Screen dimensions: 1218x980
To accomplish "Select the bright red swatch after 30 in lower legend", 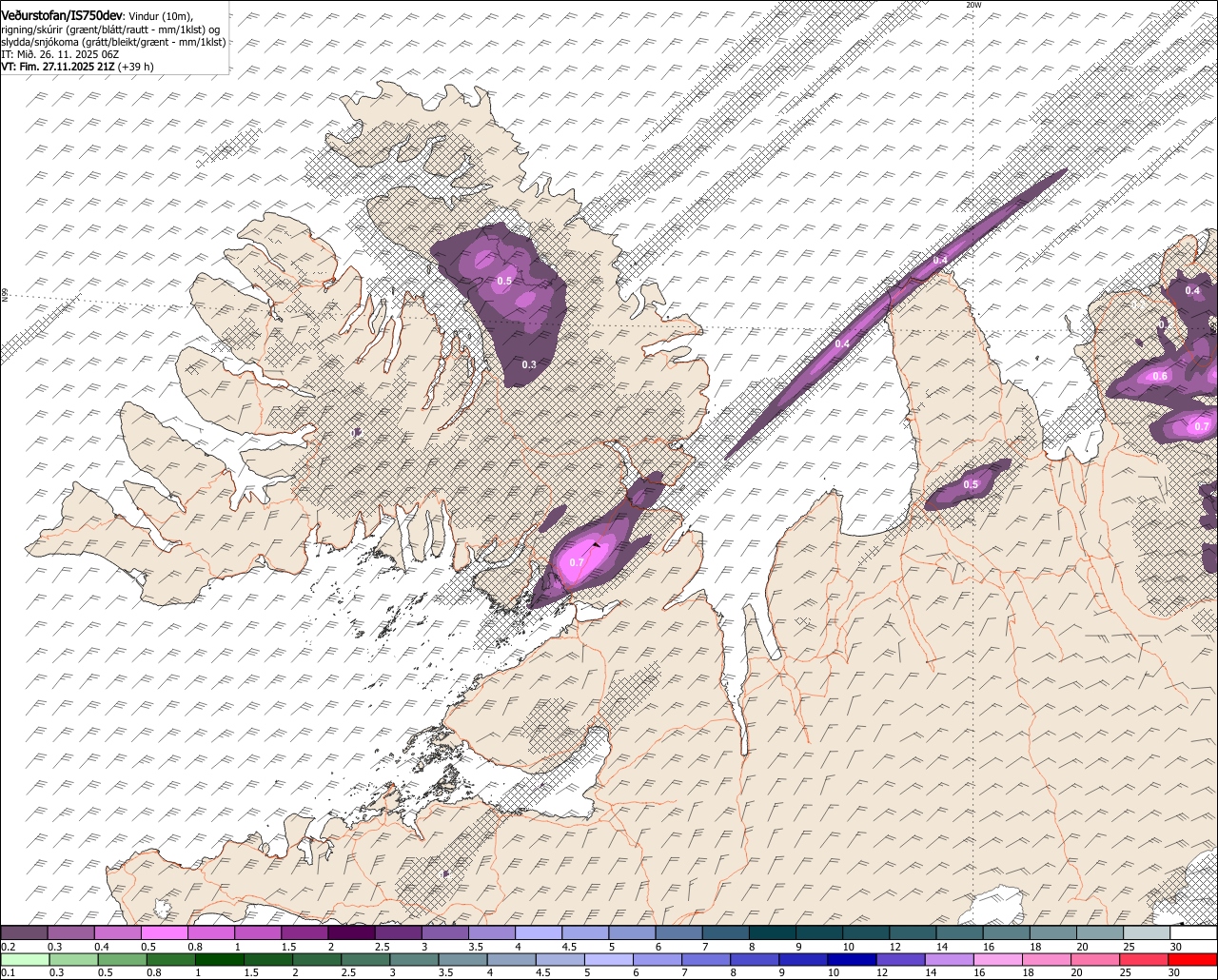I will pyautogui.click(x=1193, y=959).
